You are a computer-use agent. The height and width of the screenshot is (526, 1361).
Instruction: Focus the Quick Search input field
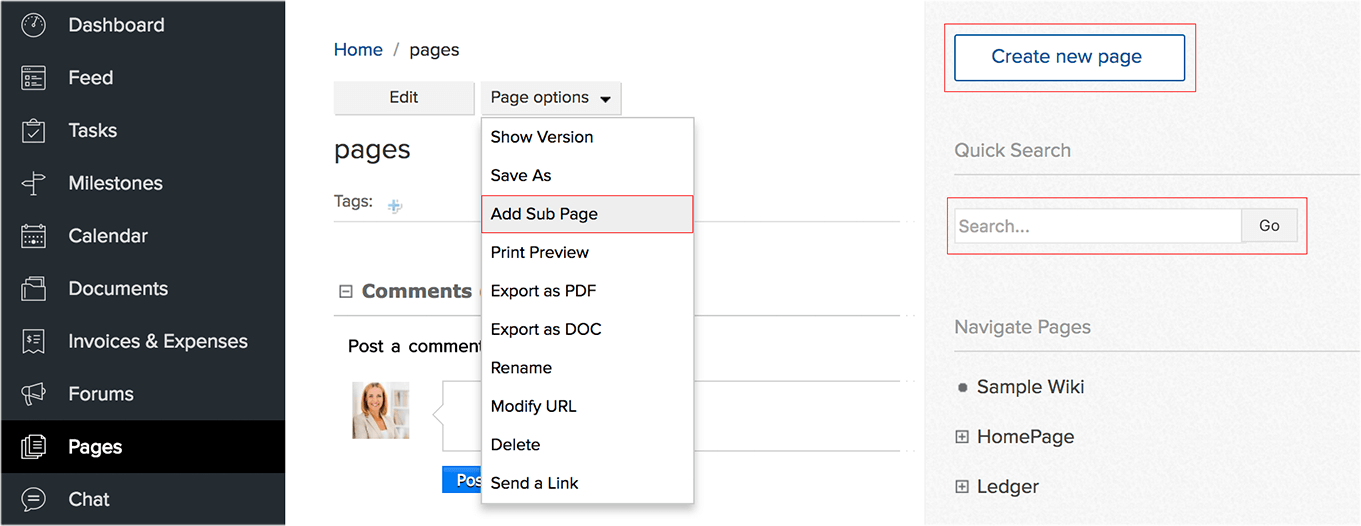point(1098,226)
